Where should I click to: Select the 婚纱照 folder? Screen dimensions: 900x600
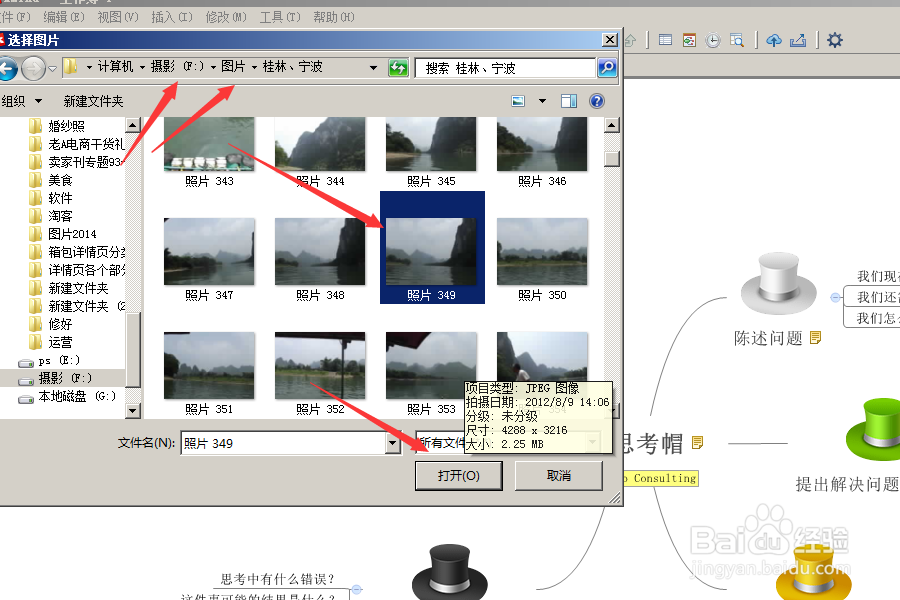coord(57,126)
